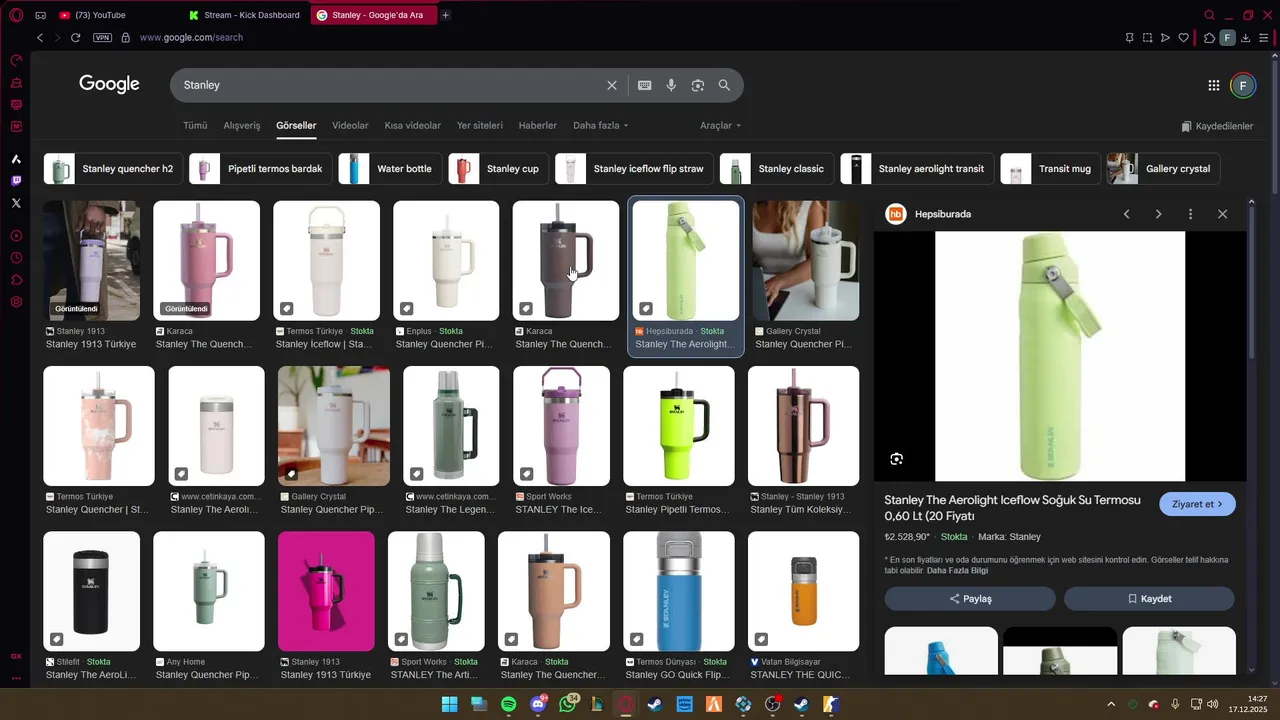Open the on-screen keyboard icon in search bar
Screen dimensions: 1280x720
pyautogui.click(x=645, y=85)
